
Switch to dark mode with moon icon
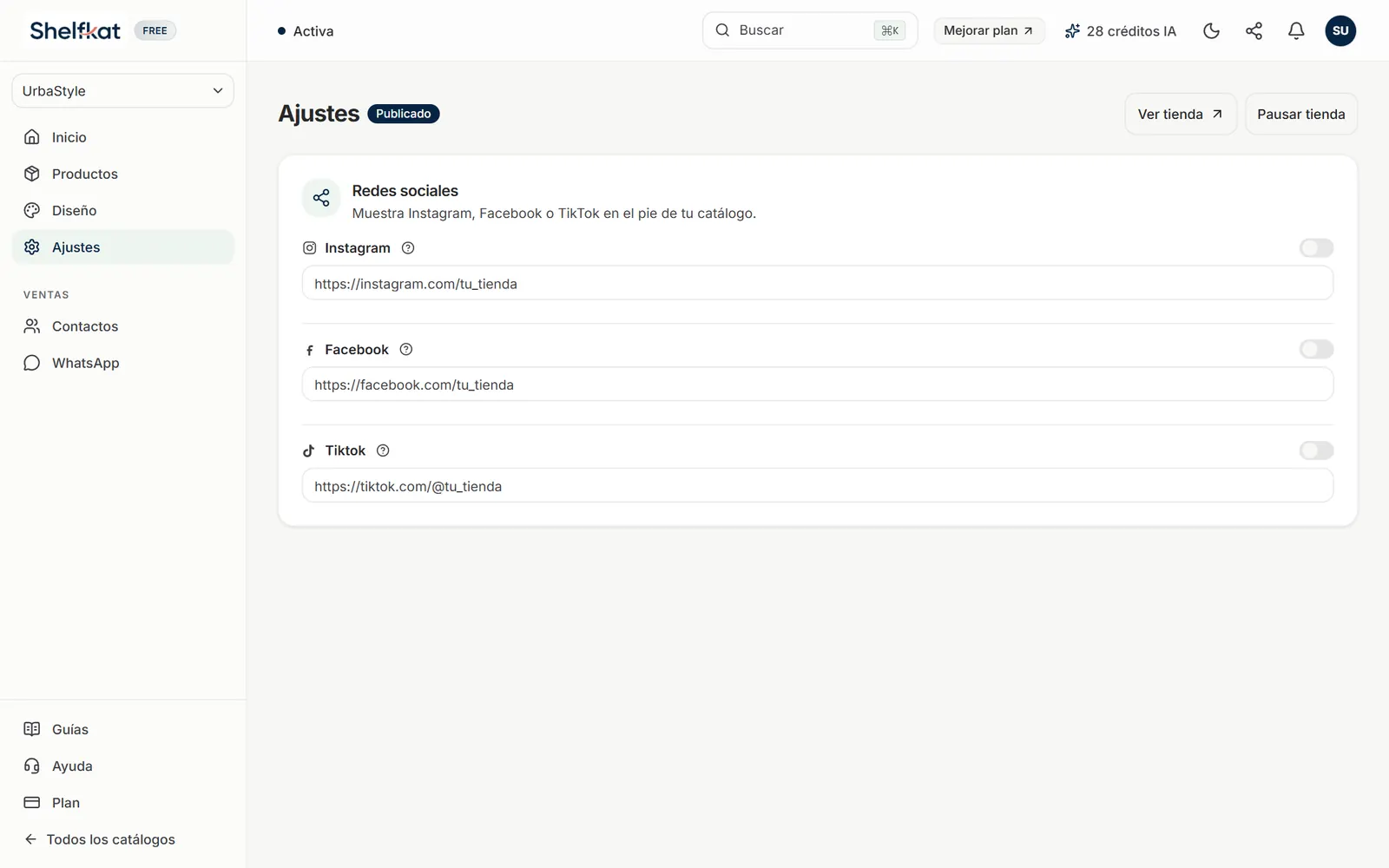[x=1212, y=31]
